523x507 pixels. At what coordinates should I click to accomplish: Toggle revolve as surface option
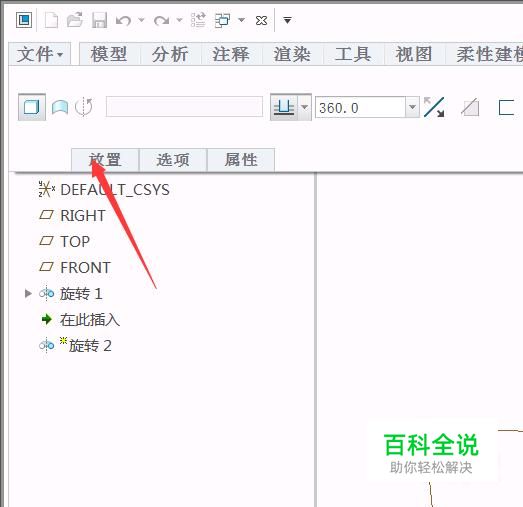point(60,107)
